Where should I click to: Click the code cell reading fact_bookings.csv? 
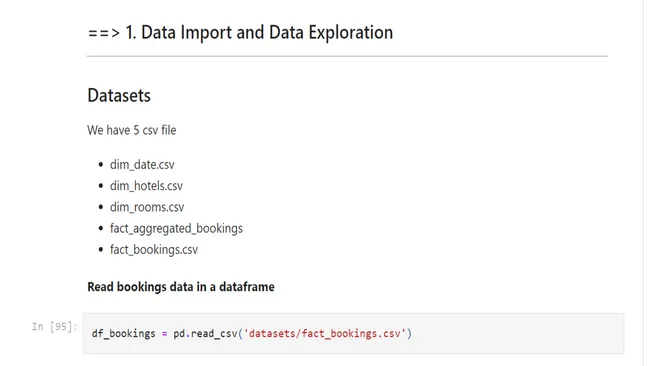coord(353,333)
